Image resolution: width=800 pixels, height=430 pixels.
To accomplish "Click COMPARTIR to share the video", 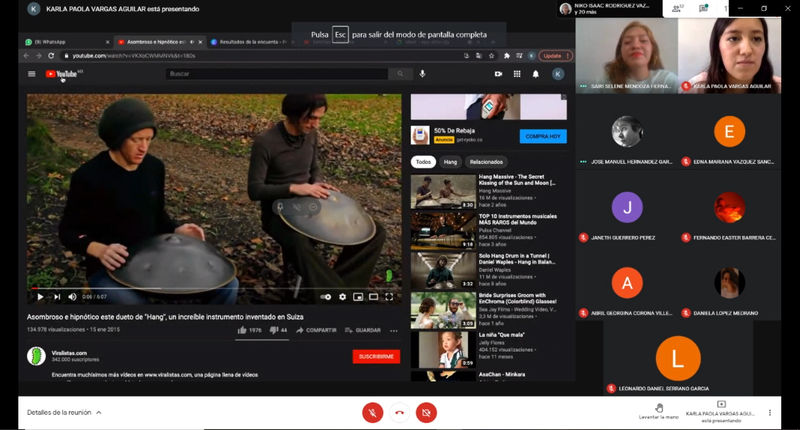I will click(x=316, y=331).
